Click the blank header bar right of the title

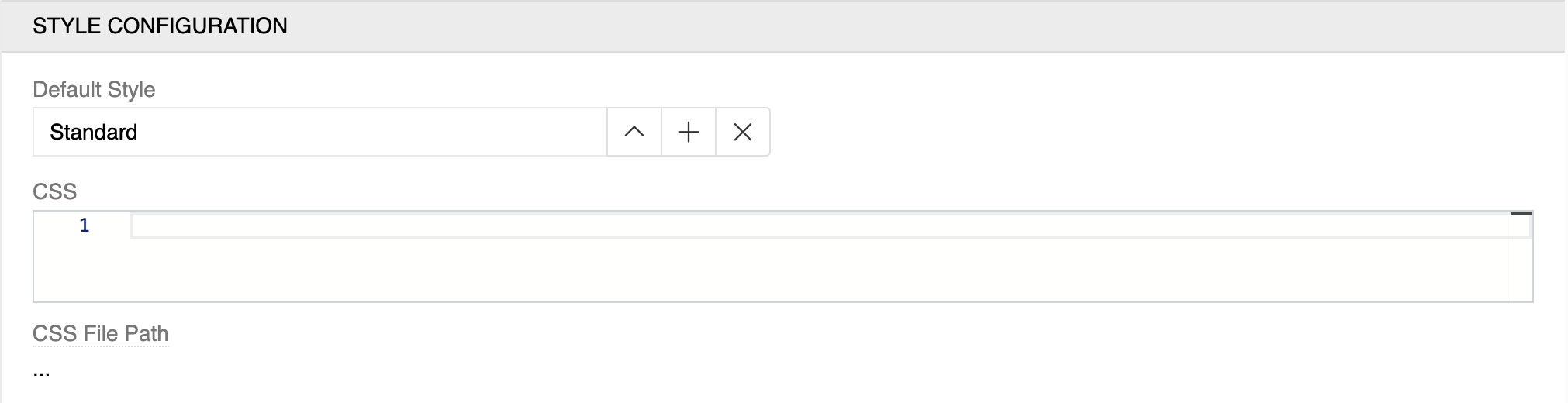[931, 26]
